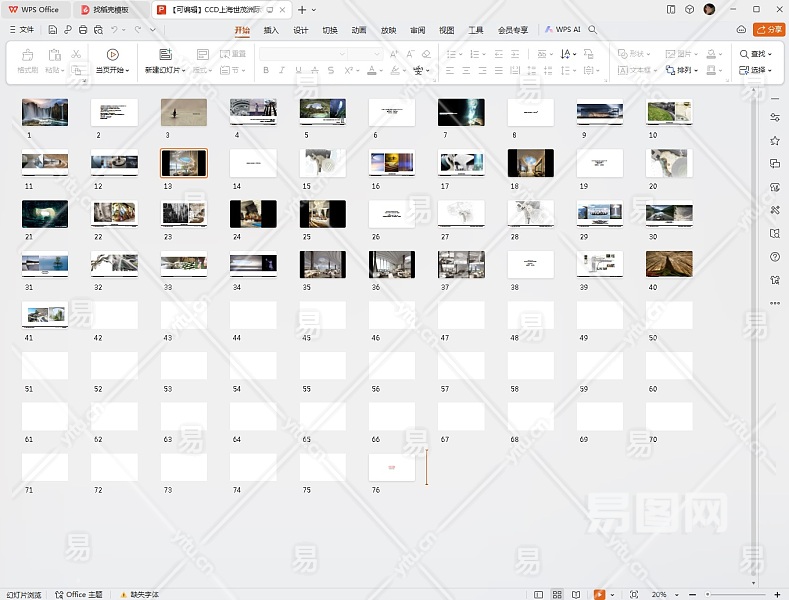
Task: Click the orange 分享 share button
Action: (x=768, y=30)
